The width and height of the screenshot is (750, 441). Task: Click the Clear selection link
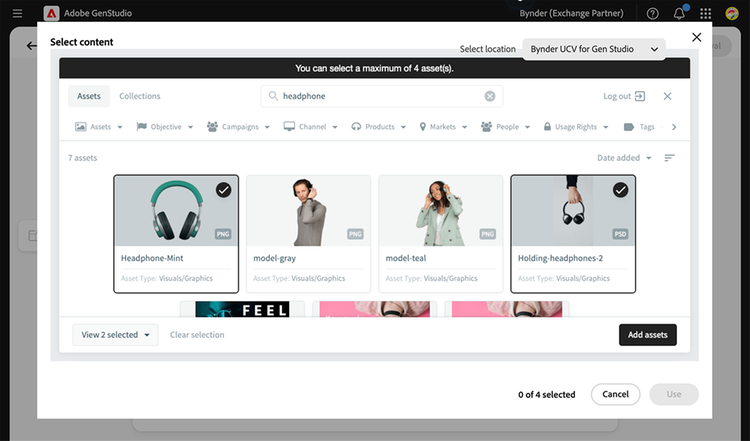[197, 335]
